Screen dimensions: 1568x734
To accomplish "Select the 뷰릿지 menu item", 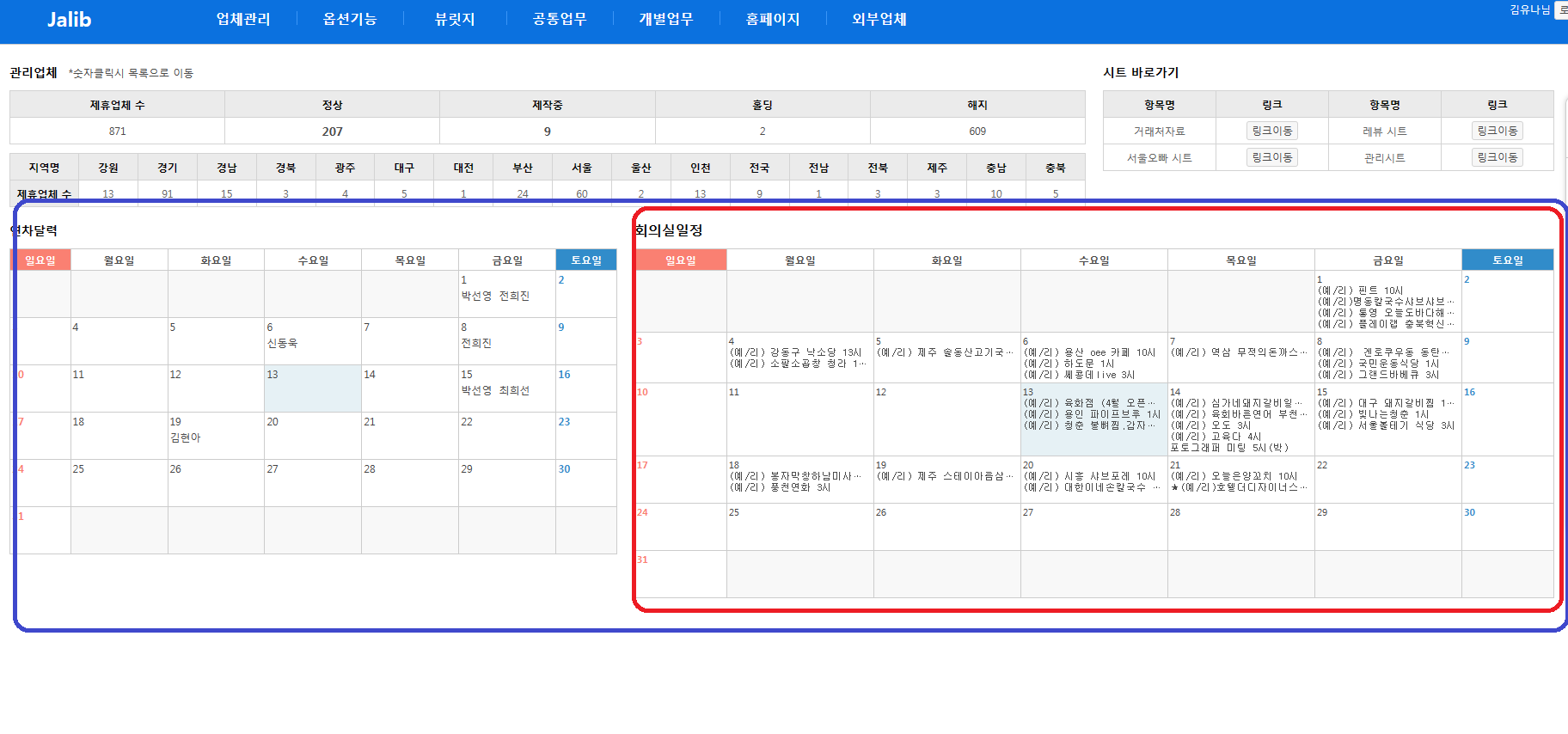I will pos(455,19).
